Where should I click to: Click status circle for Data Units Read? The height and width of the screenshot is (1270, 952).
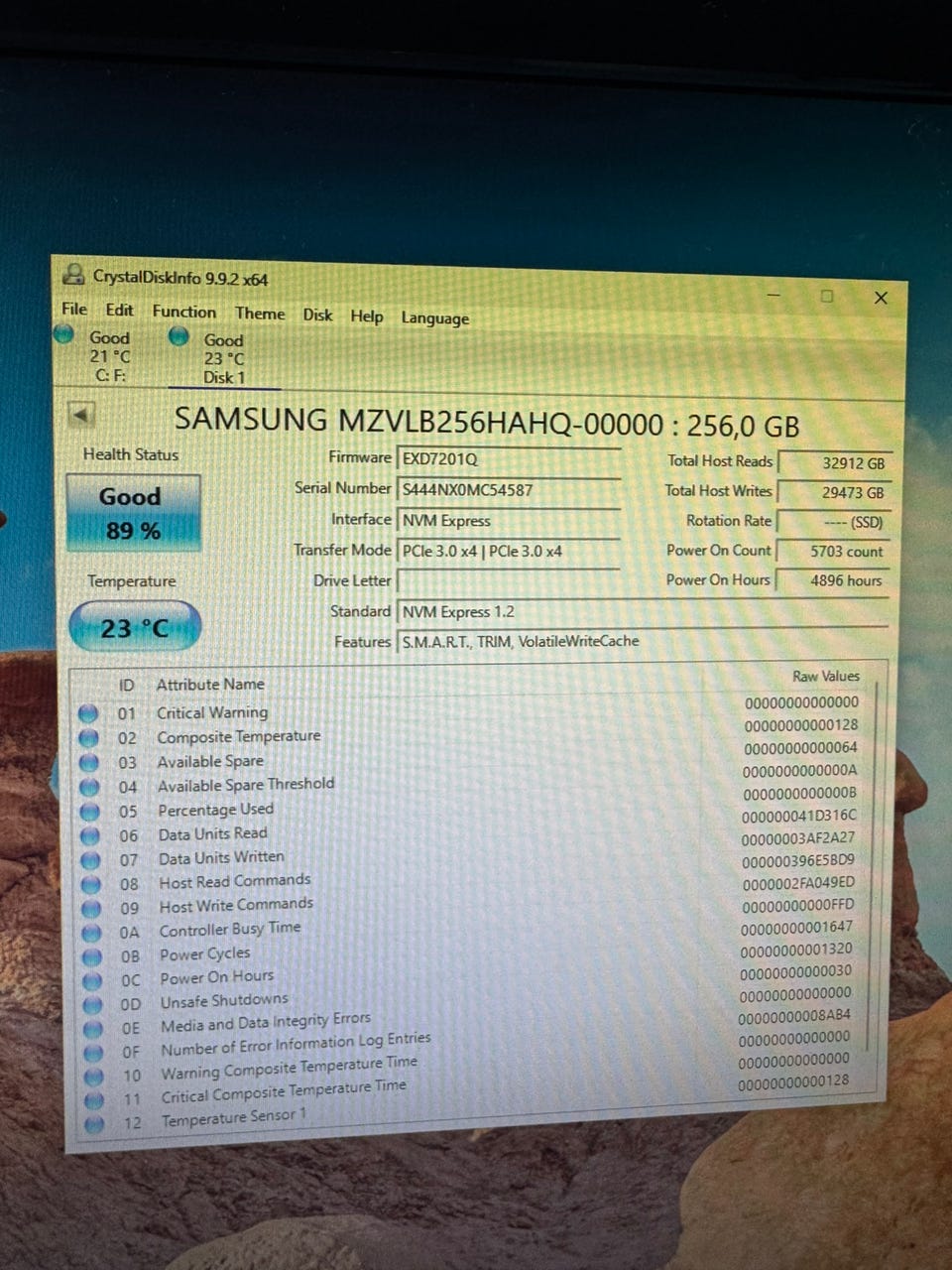pyautogui.click(x=90, y=835)
